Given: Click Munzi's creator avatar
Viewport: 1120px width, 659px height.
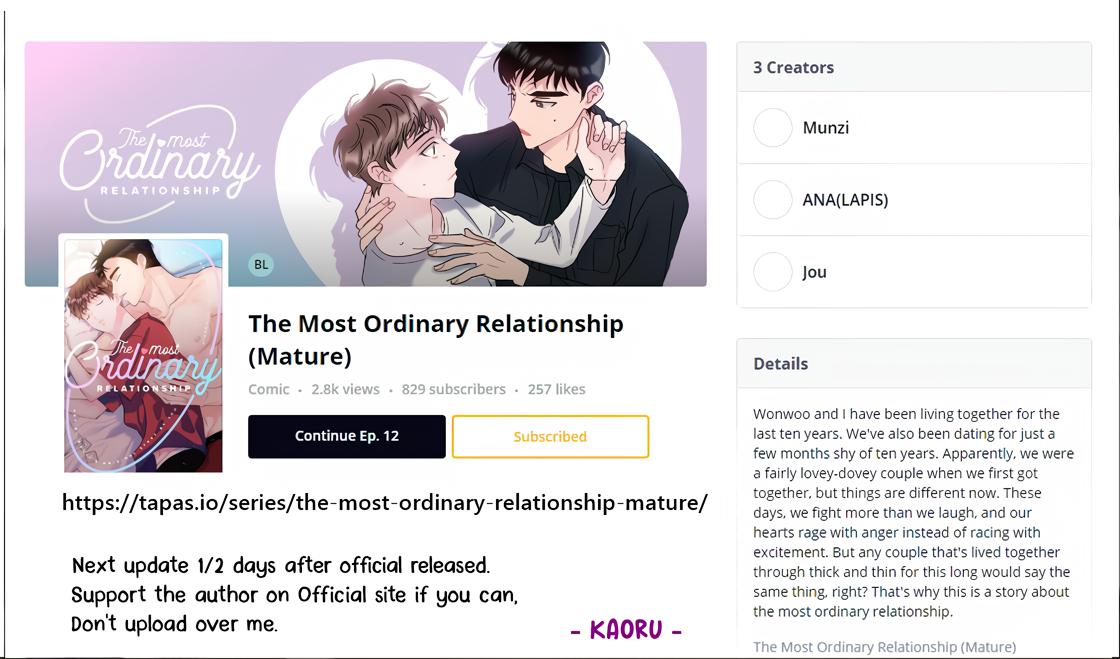Looking at the screenshot, I should (772, 128).
